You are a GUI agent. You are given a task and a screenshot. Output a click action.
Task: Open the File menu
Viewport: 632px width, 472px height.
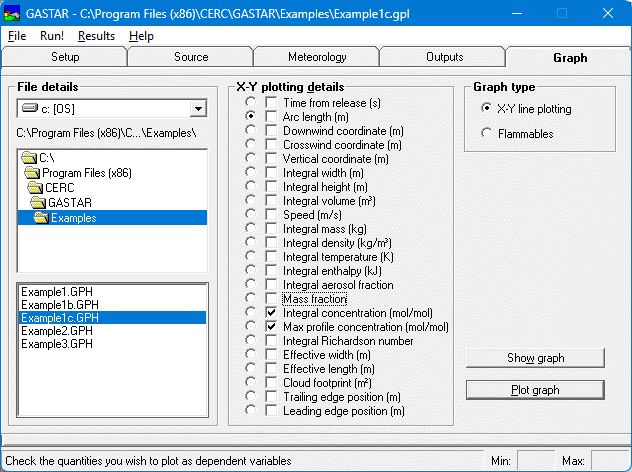click(x=17, y=36)
